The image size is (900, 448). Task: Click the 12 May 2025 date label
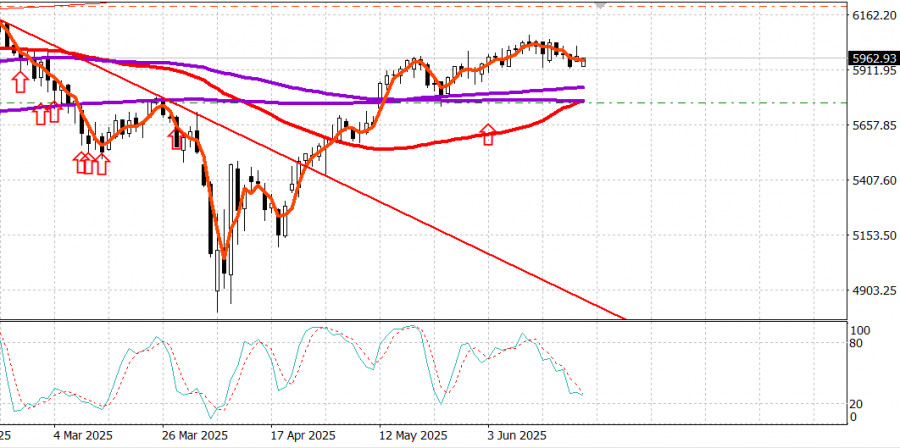[x=412, y=434]
